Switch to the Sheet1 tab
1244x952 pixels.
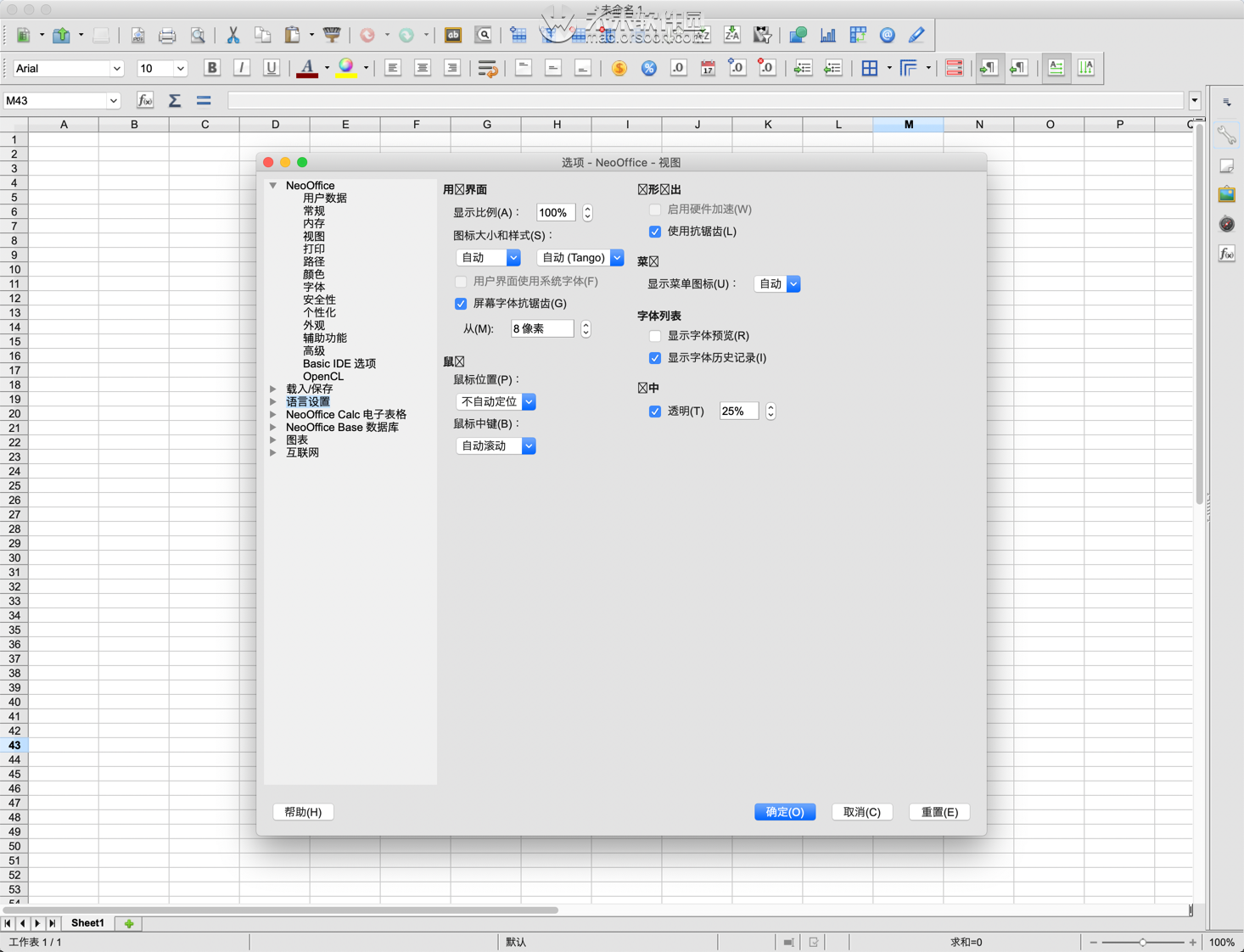click(87, 923)
